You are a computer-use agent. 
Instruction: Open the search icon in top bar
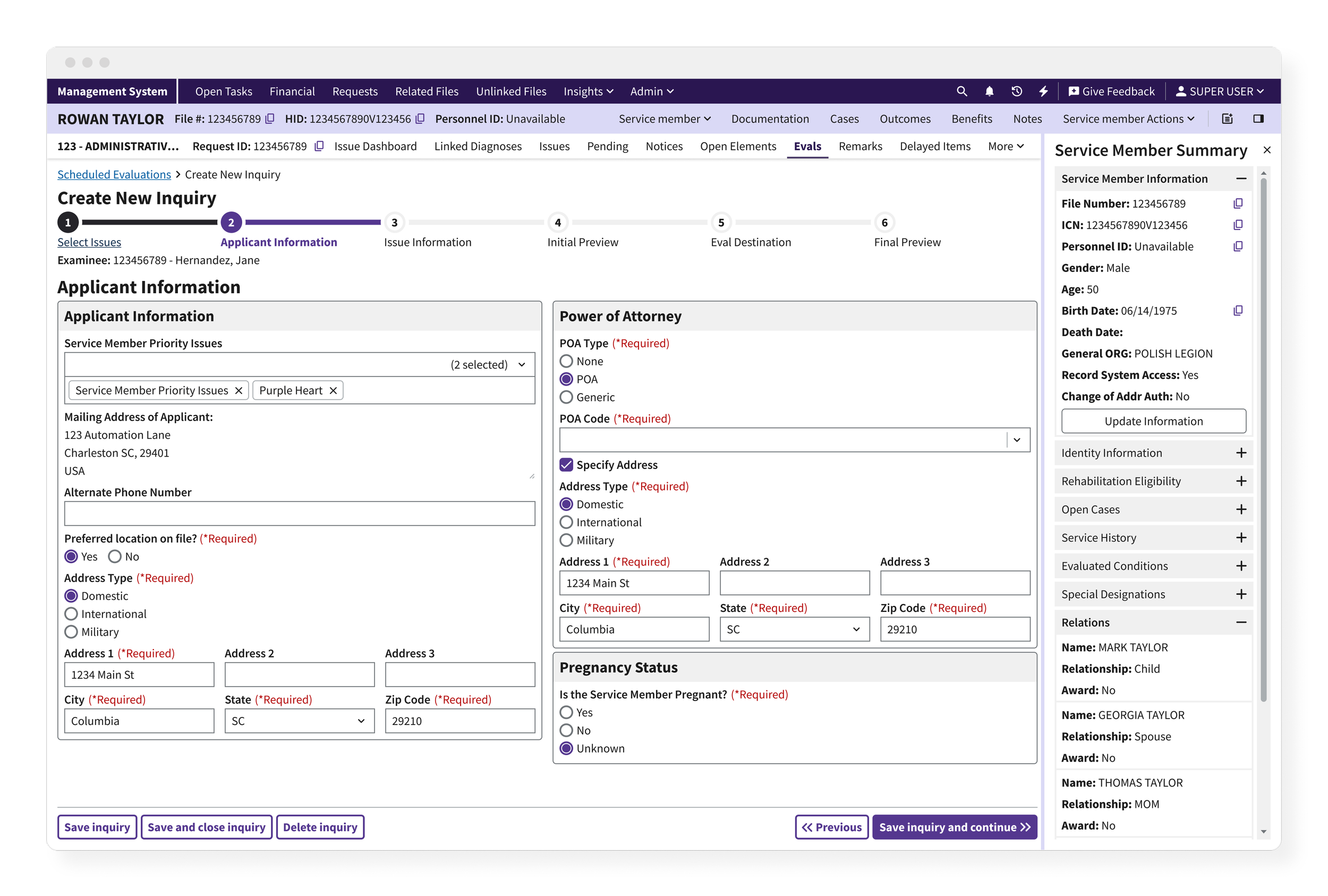[x=961, y=91]
